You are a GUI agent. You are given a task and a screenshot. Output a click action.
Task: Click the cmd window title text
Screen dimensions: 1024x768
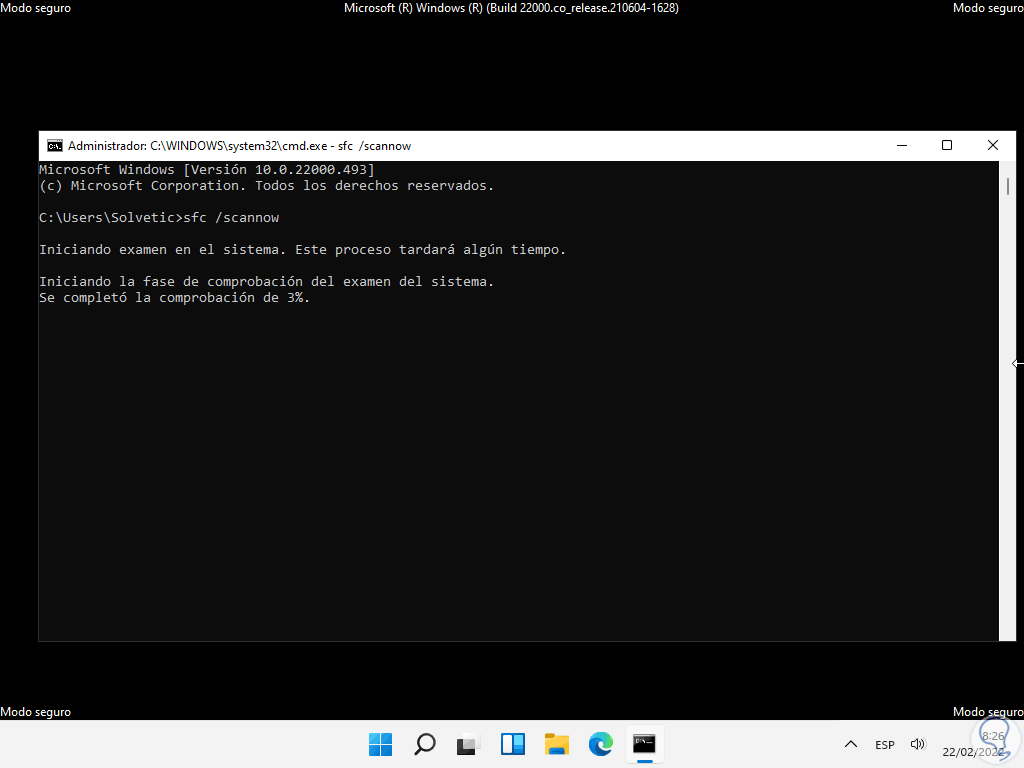point(239,146)
